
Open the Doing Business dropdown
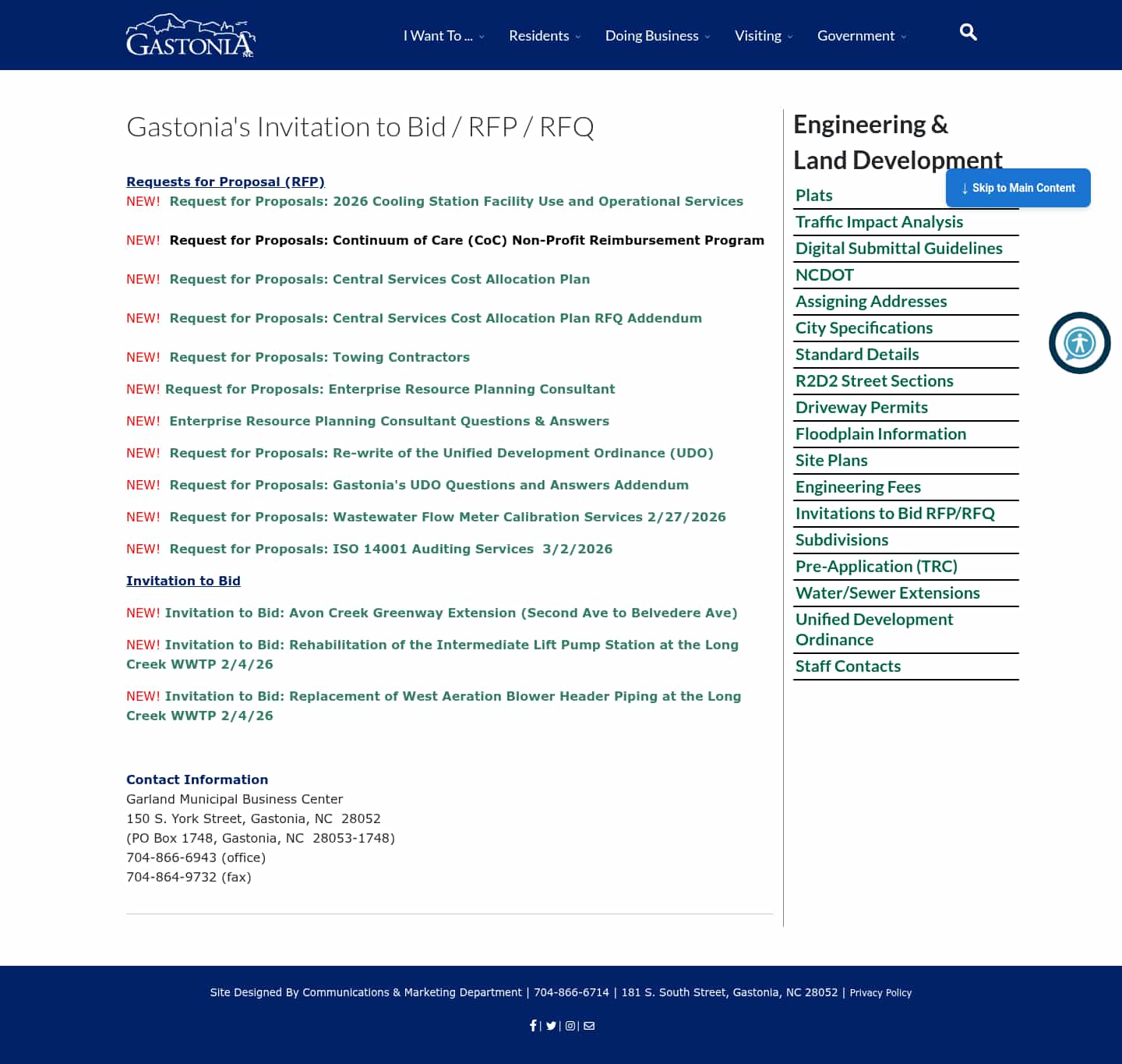(x=656, y=35)
